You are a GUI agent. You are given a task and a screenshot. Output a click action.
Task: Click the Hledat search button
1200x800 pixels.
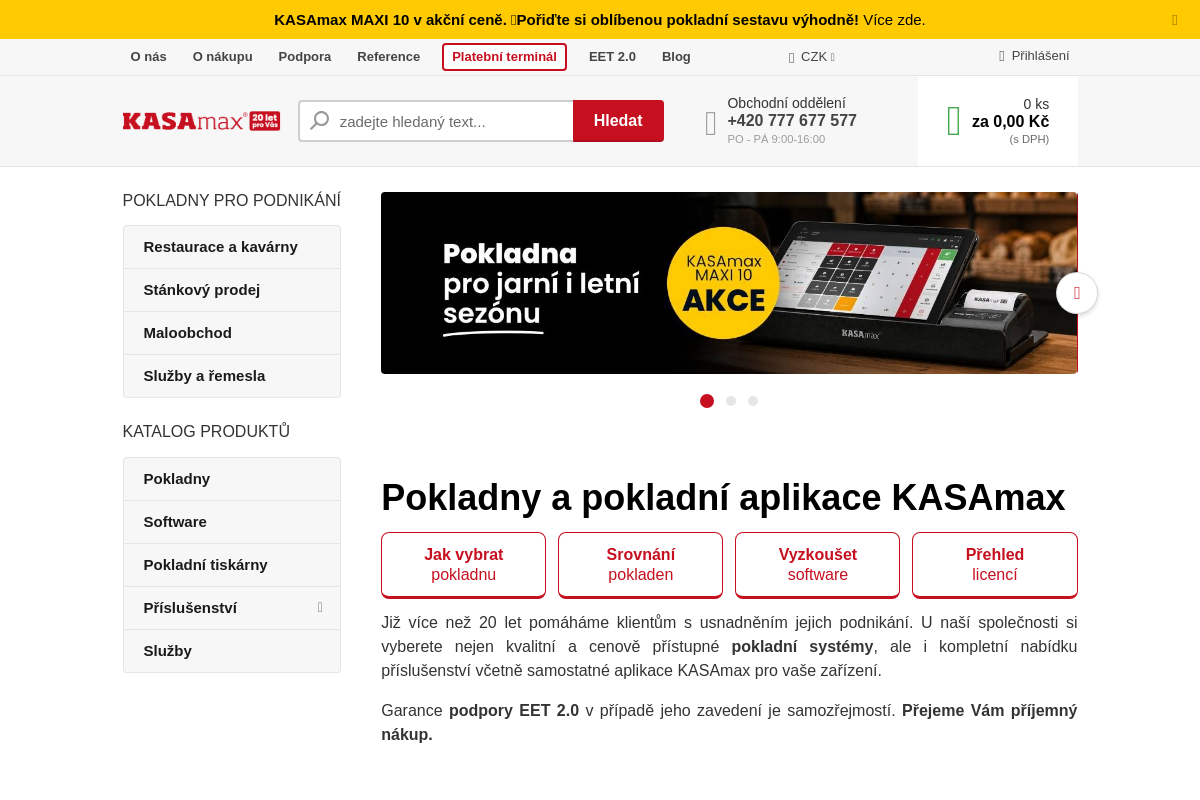click(x=618, y=121)
